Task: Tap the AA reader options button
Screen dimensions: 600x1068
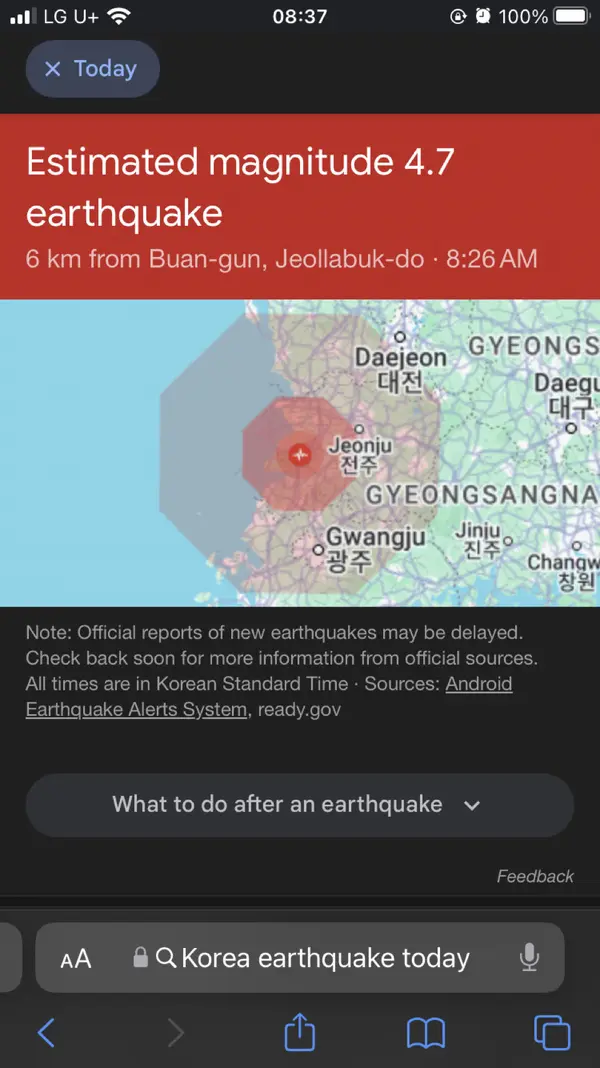Action: tap(76, 959)
